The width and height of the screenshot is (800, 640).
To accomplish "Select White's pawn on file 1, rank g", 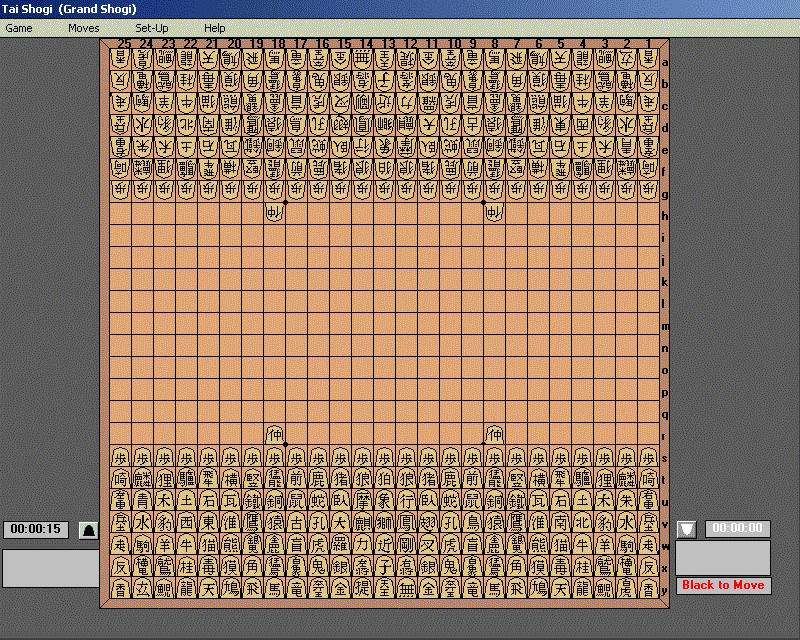I will point(648,190).
